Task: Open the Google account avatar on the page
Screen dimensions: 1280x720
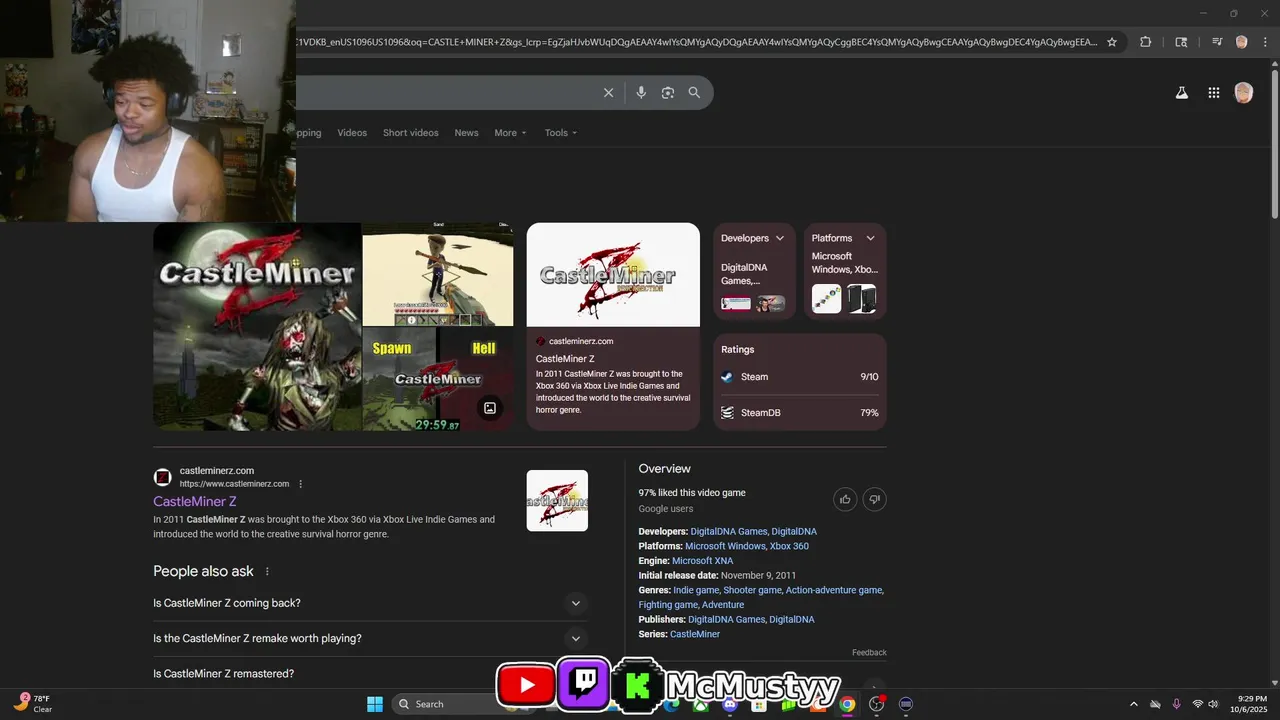Action: pos(1244,93)
